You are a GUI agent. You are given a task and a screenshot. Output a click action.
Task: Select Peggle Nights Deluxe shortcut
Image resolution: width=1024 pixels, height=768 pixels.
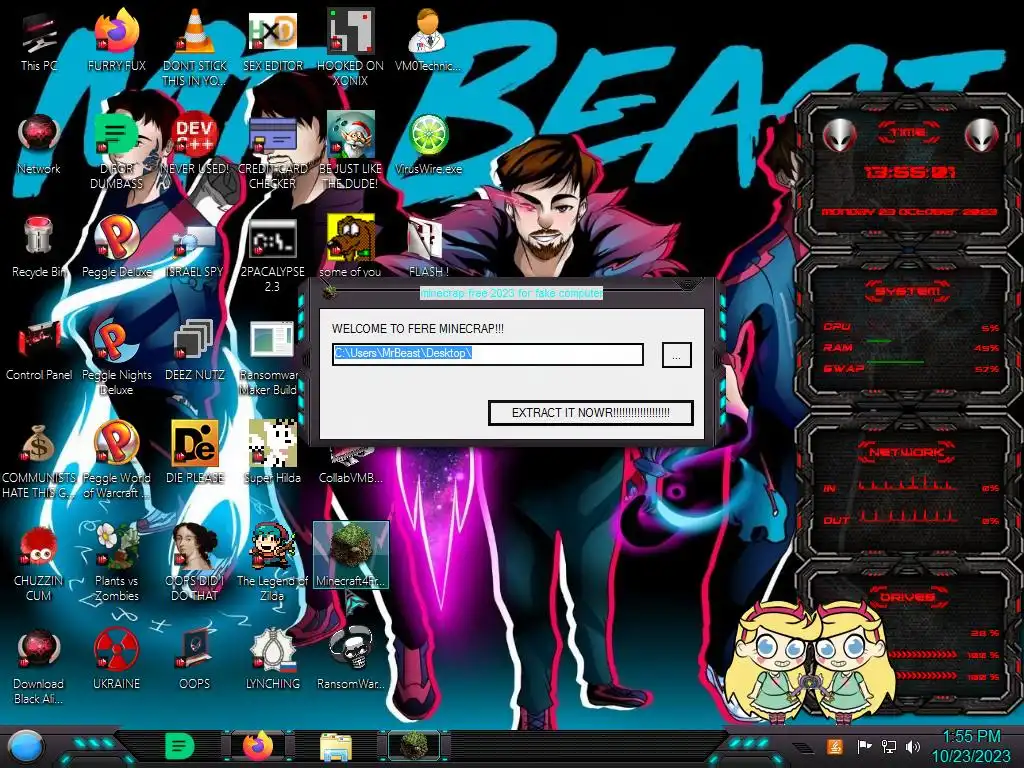pyautogui.click(x=116, y=358)
